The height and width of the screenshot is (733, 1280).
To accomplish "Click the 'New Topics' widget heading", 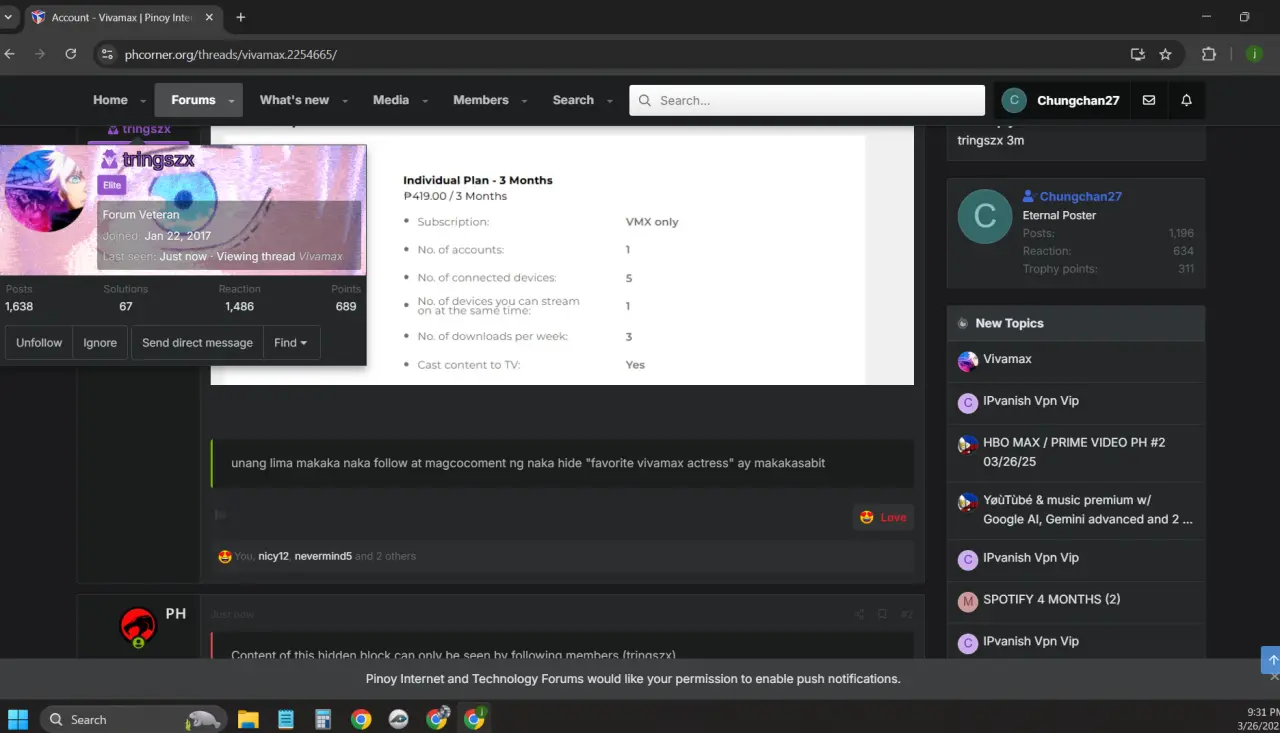I will click(1009, 323).
